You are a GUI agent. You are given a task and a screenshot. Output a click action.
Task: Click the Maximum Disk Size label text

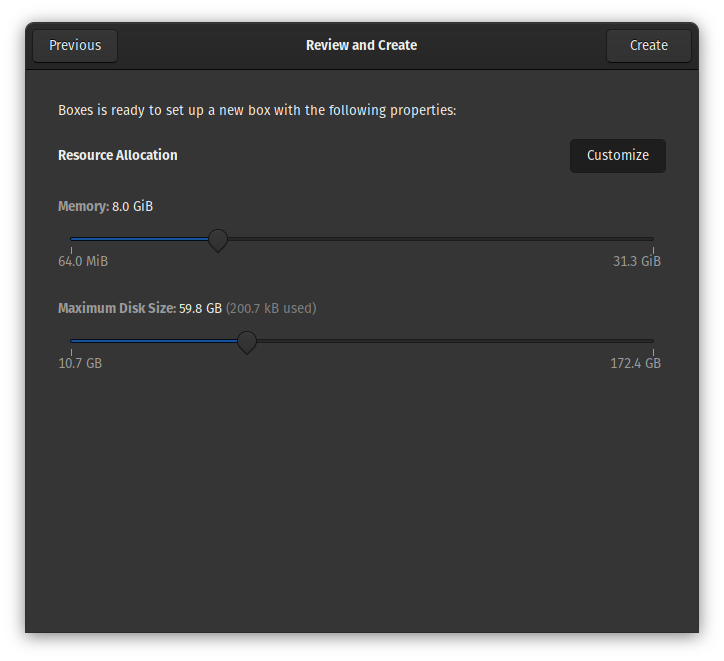point(117,308)
